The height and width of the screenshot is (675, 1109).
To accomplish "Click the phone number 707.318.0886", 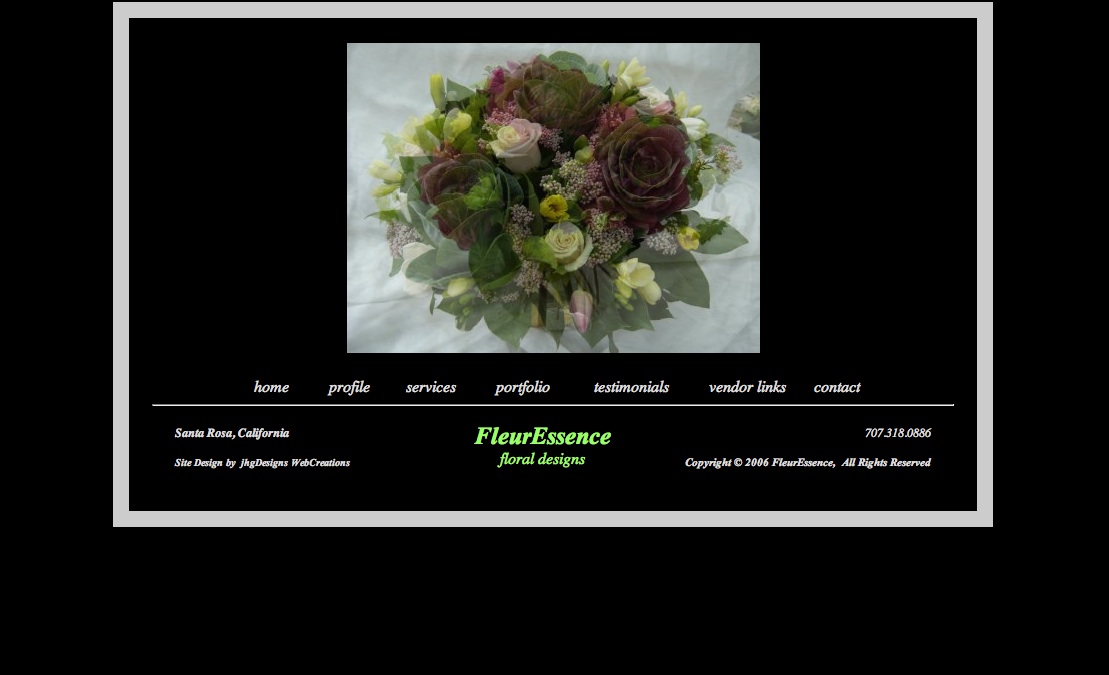I will [x=897, y=433].
